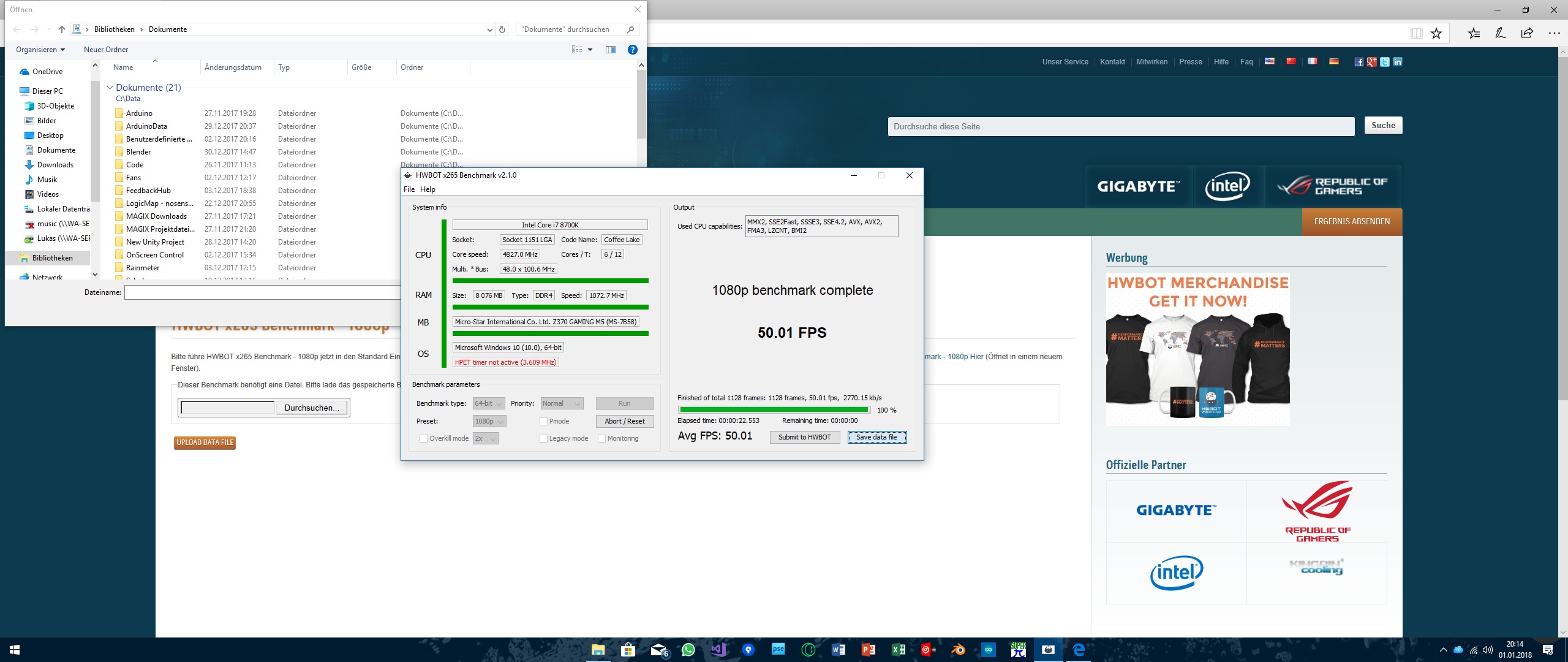Switch site language to German flag
This screenshot has width=1568, height=662.
pyautogui.click(x=1334, y=61)
